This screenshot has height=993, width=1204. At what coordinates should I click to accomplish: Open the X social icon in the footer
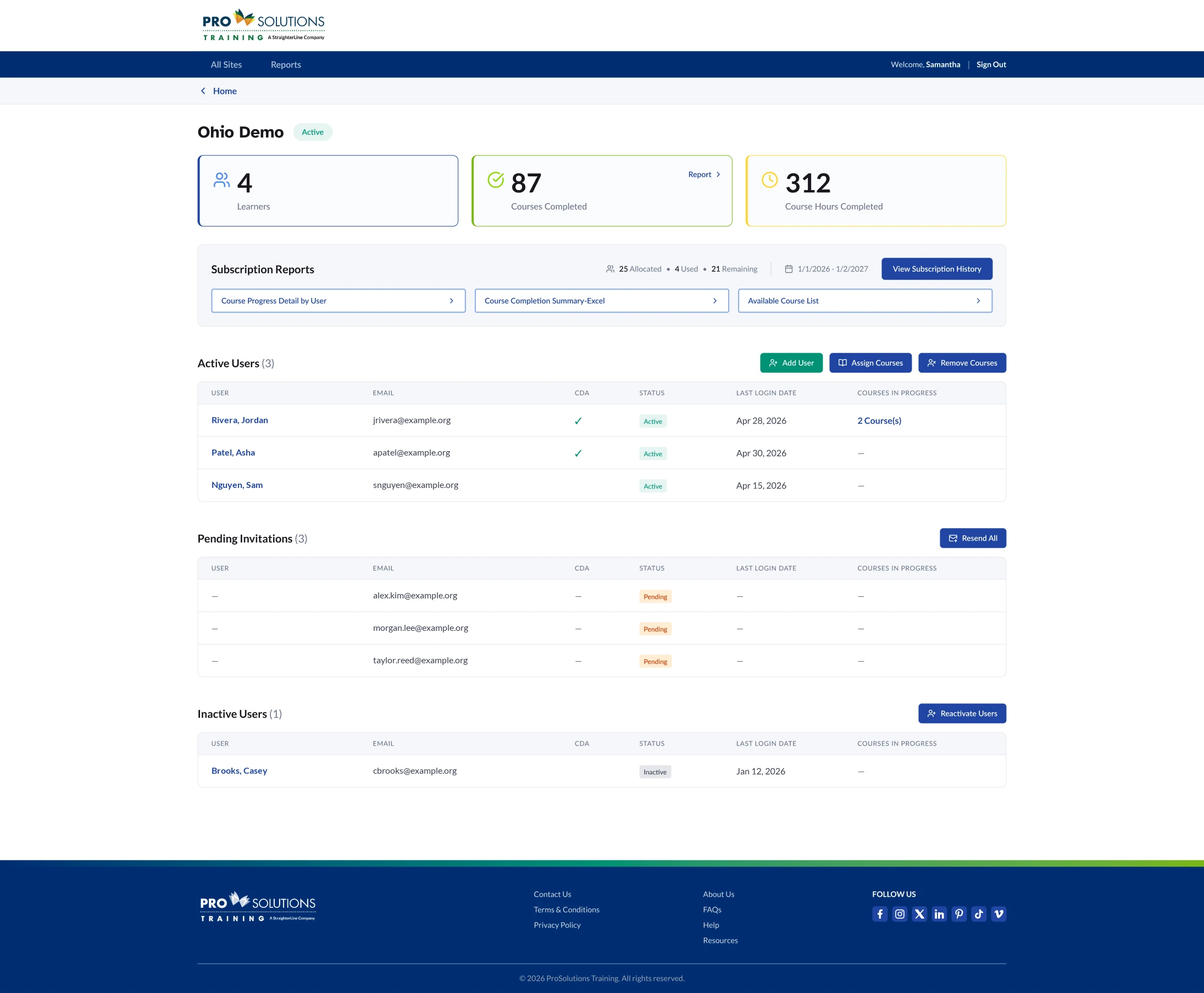pyautogui.click(x=919, y=914)
